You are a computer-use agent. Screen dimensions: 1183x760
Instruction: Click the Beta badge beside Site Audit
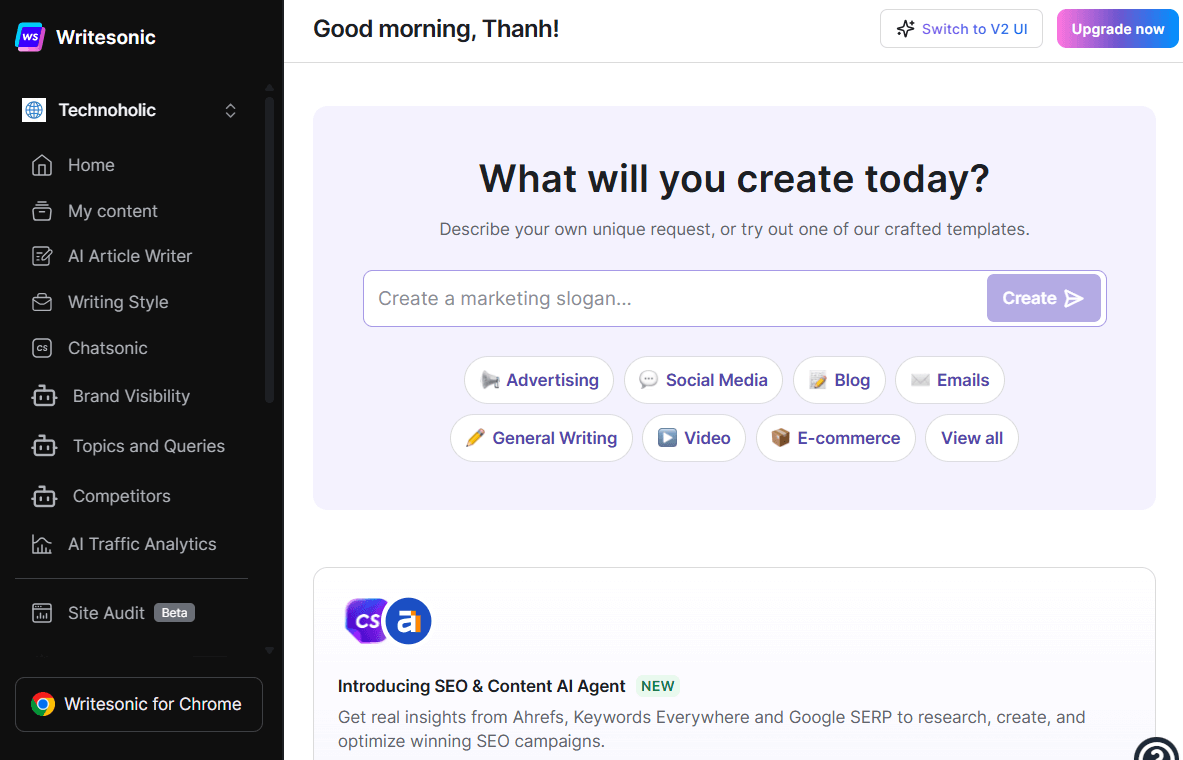(x=174, y=613)
